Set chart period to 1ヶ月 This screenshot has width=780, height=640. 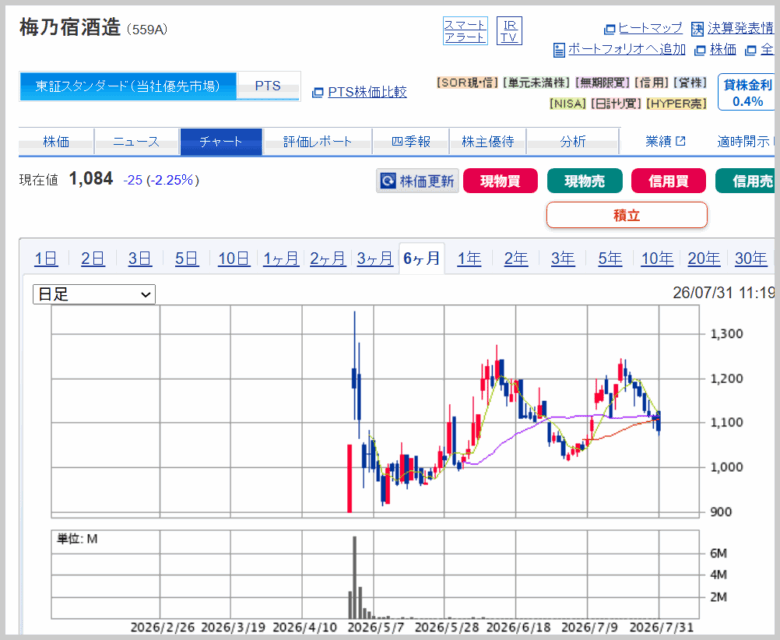(x=281, y=259)
